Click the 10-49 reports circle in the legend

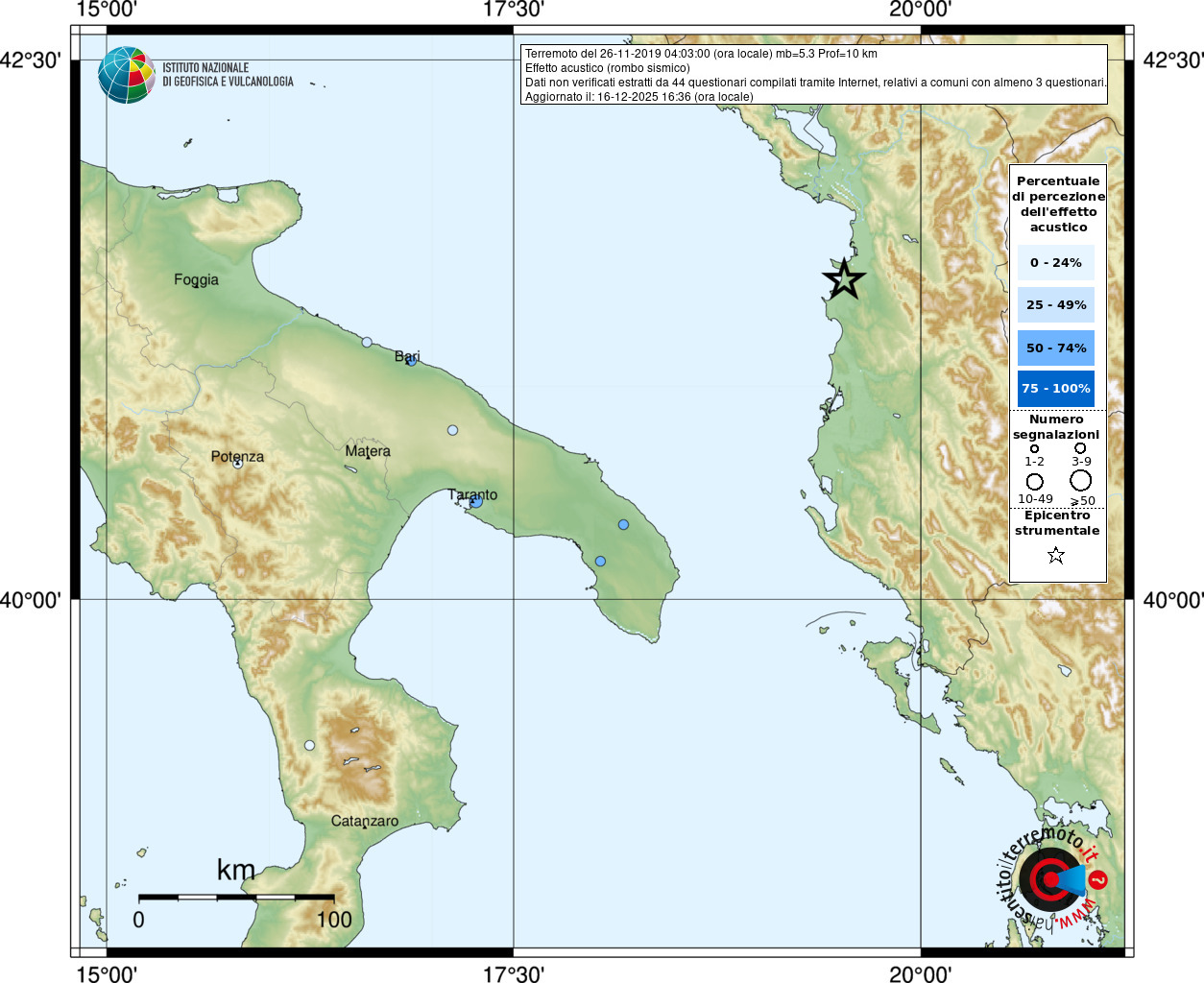pyautogui.click(x=1034, y=481)
